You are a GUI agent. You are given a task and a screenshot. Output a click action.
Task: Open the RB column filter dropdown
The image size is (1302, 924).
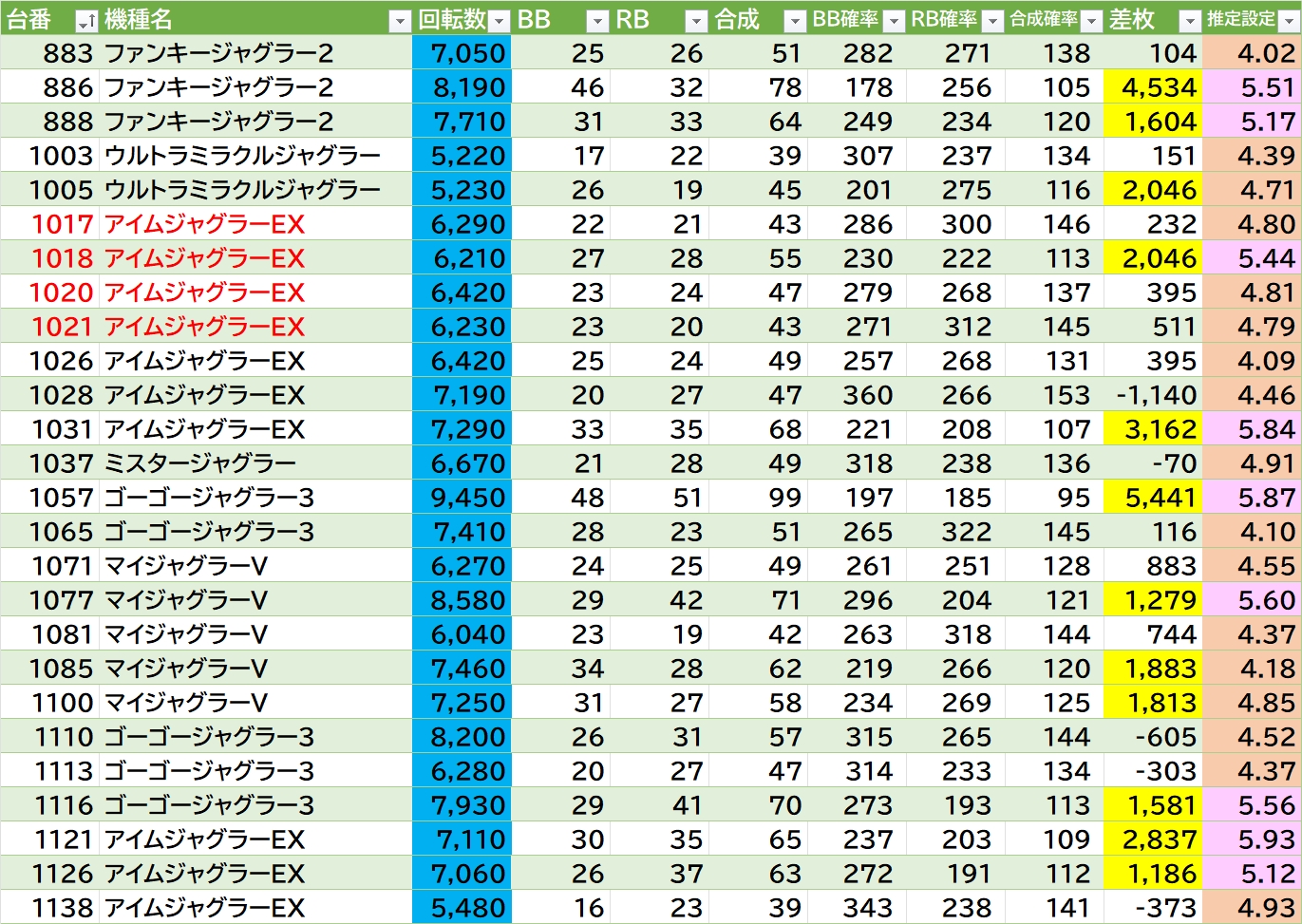pyautogui.click(x=696, y=21)
